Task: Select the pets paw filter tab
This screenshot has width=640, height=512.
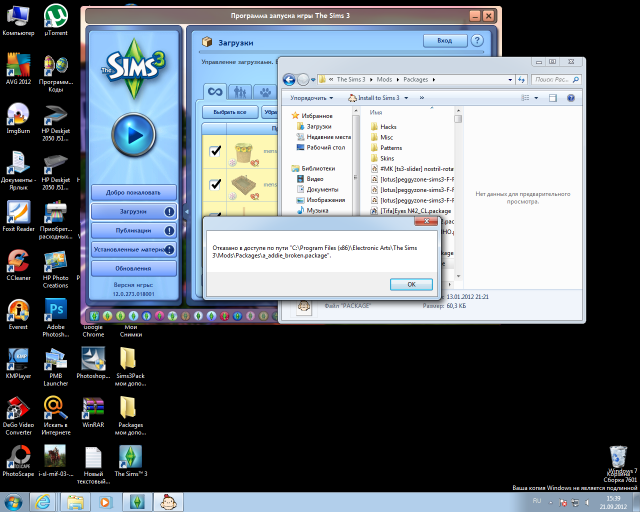Action: click(x=265, y=92)
